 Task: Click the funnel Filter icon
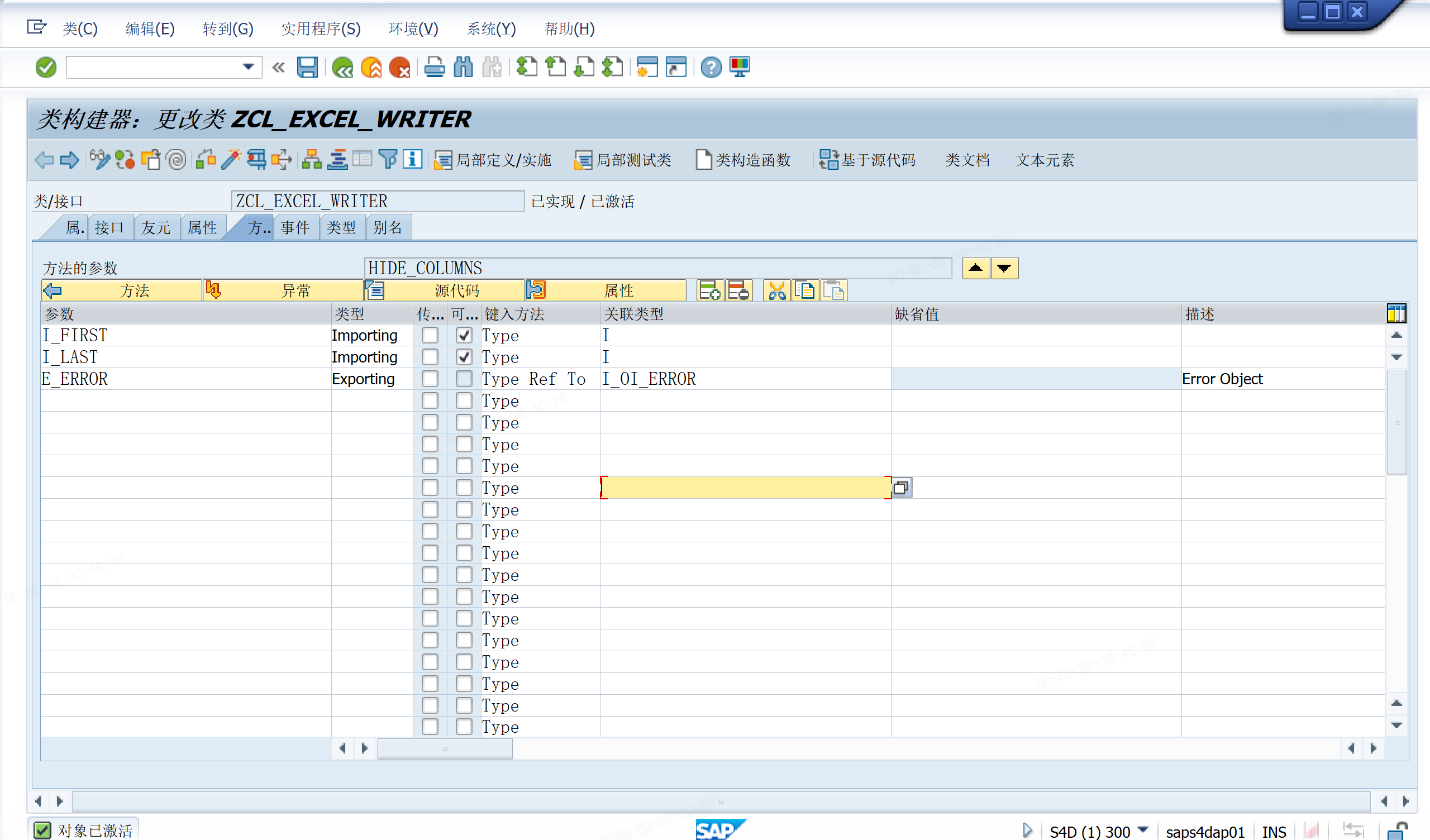click(388, 160)
